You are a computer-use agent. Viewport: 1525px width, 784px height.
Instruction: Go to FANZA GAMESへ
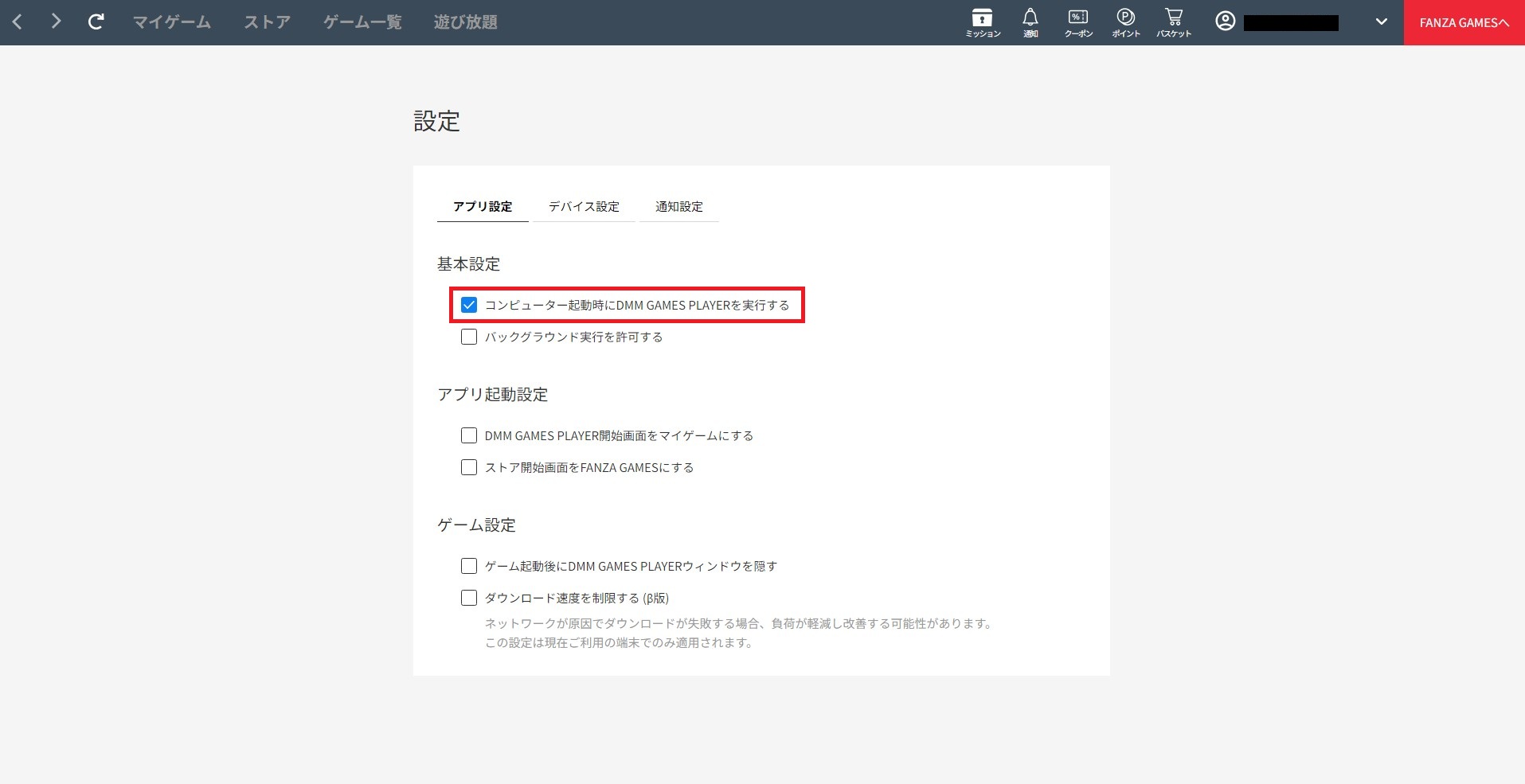click(x=1464, y=21)
